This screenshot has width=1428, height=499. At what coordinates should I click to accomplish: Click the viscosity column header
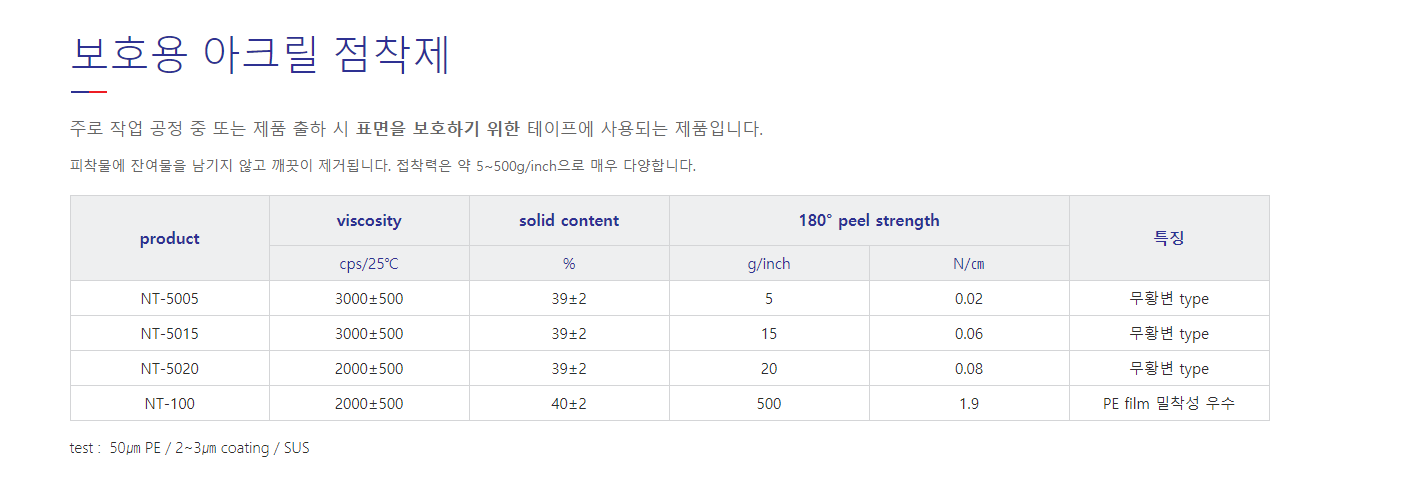coord(369,221)
